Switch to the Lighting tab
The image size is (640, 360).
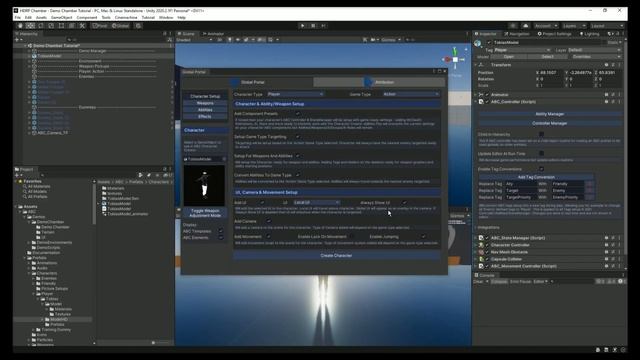590,34
